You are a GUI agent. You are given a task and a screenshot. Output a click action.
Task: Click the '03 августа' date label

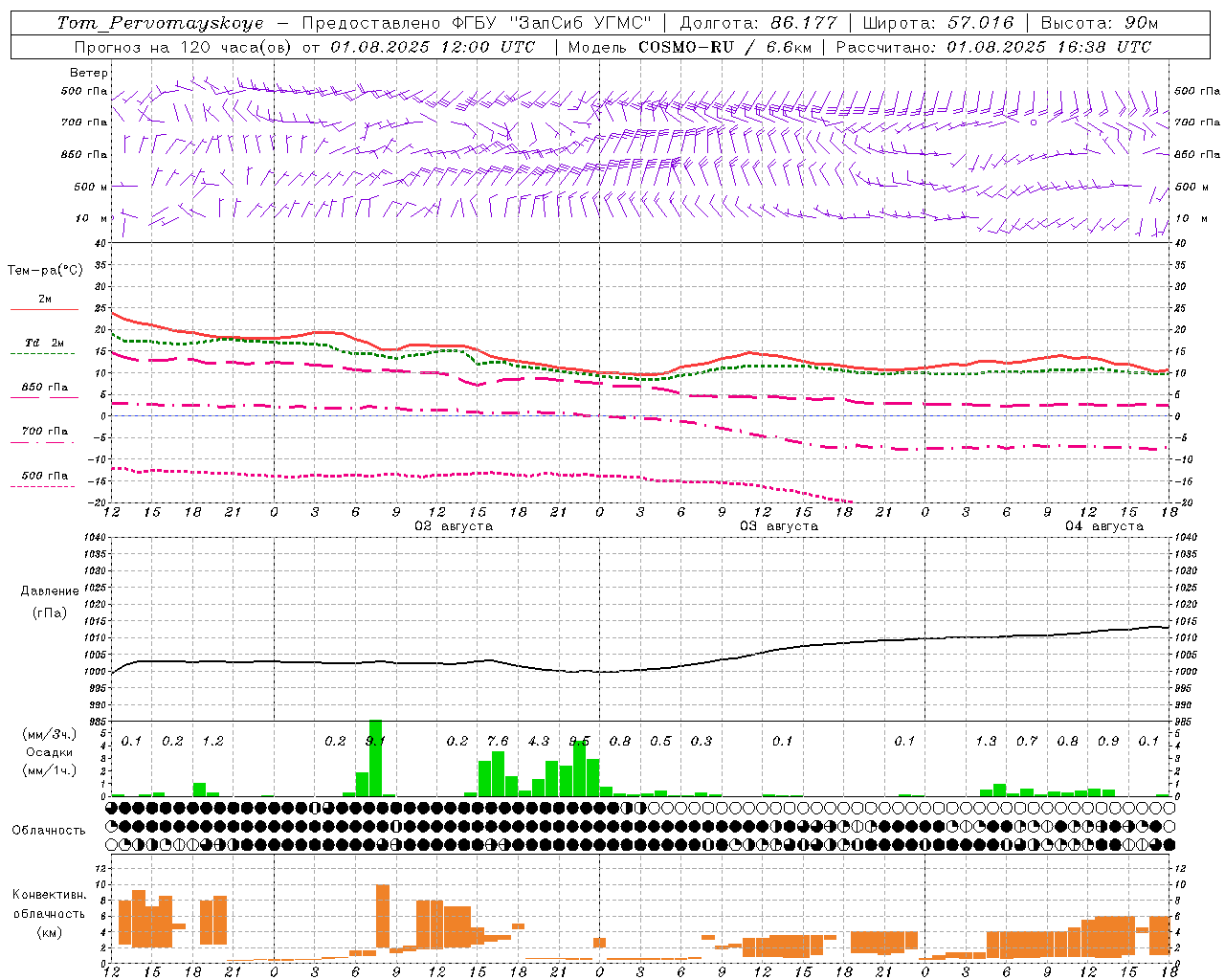pyautogui.click(x=778, y=526)
